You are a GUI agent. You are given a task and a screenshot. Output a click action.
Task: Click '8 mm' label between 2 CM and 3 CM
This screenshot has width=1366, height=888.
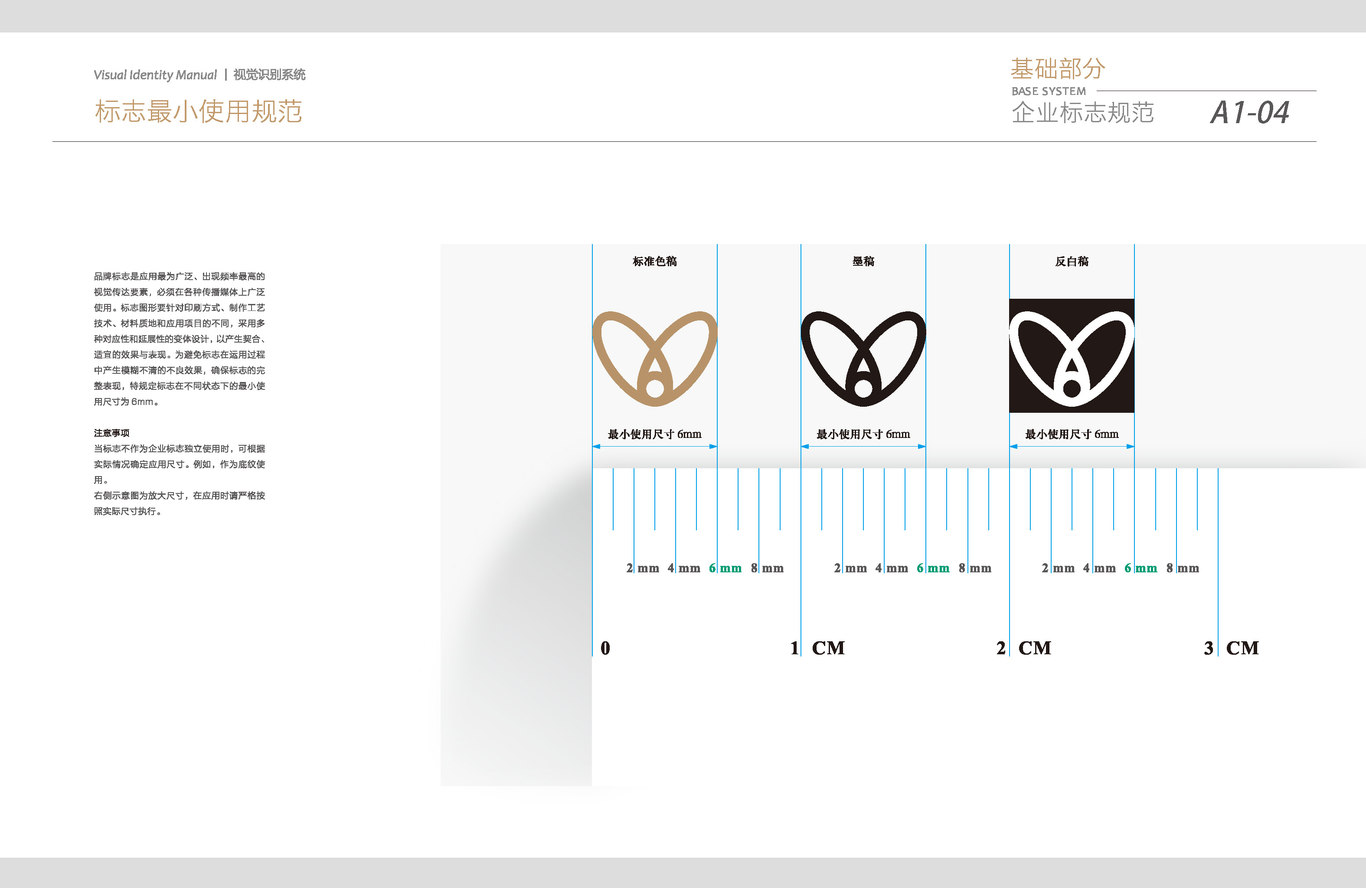tap(1182, 568)
